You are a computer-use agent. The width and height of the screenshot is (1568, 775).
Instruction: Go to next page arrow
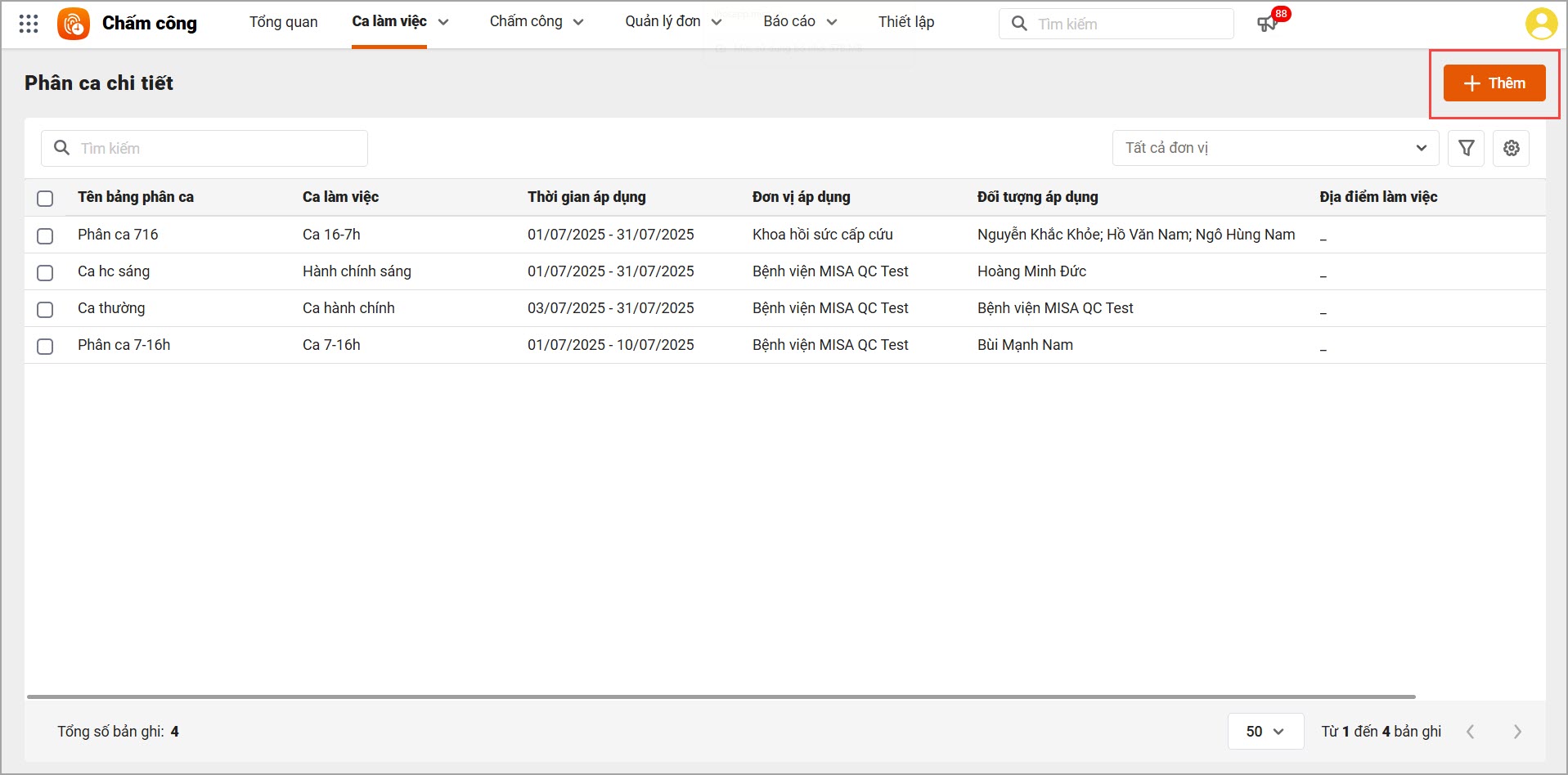pos(1517,732)
